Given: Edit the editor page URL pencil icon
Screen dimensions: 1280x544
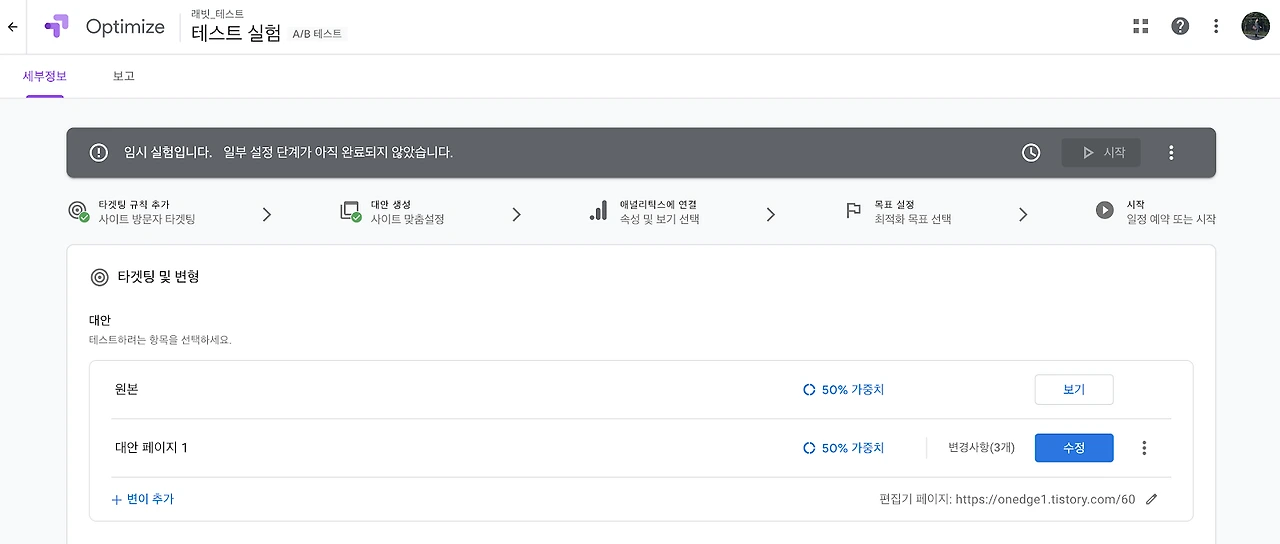Looking at the screenshot, I should coord(1151,499).
